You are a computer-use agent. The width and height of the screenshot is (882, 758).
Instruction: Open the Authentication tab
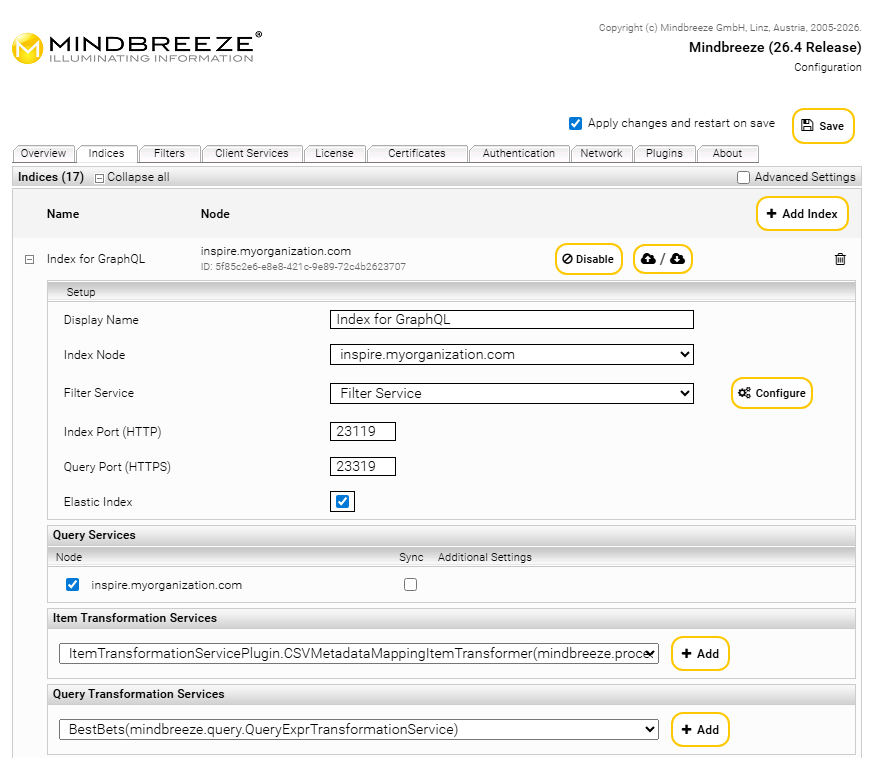pyautogui.click(x=519, y=154)
